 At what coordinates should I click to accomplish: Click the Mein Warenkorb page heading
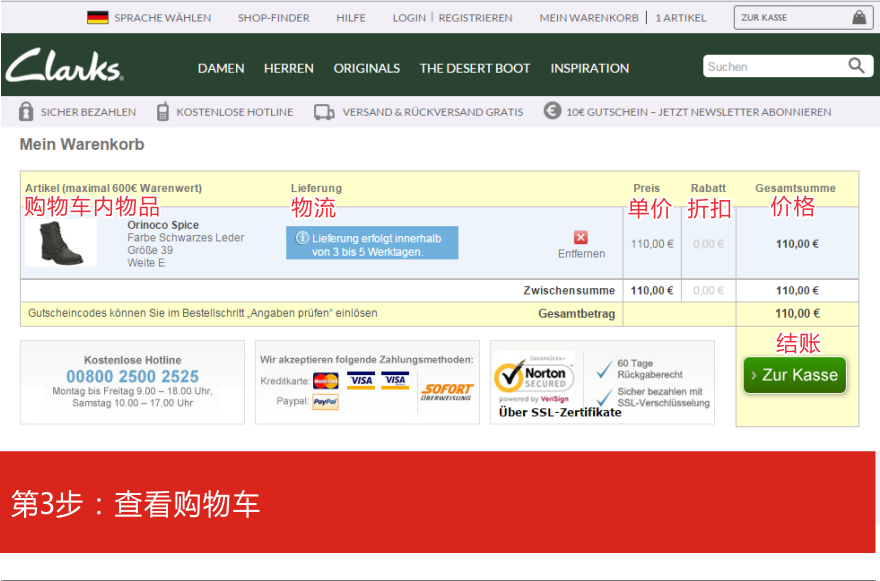point(82,145)
